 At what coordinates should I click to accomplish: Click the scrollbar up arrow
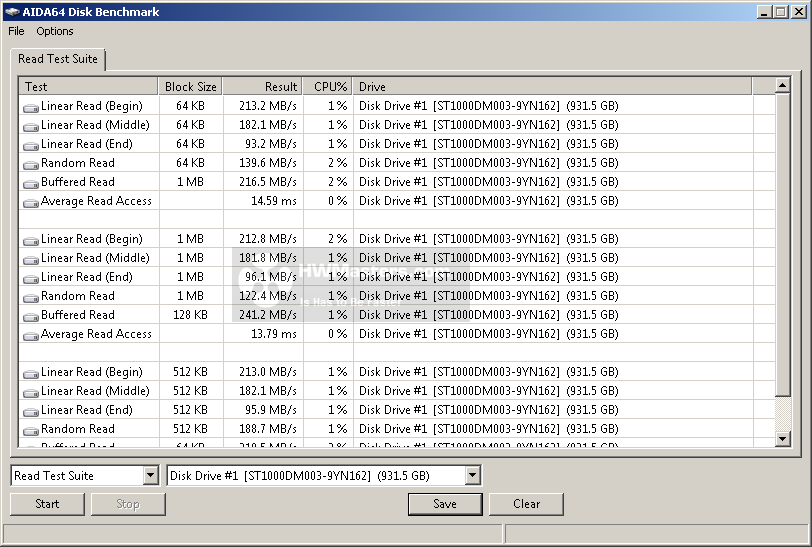click(782, 85)
